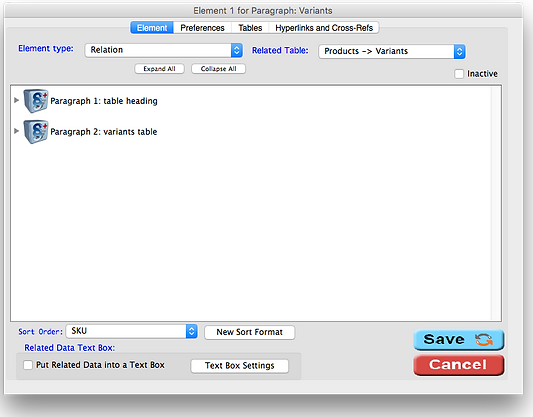533x417 pixels.
Task: Open Text Box Settings
Action: 240,366
